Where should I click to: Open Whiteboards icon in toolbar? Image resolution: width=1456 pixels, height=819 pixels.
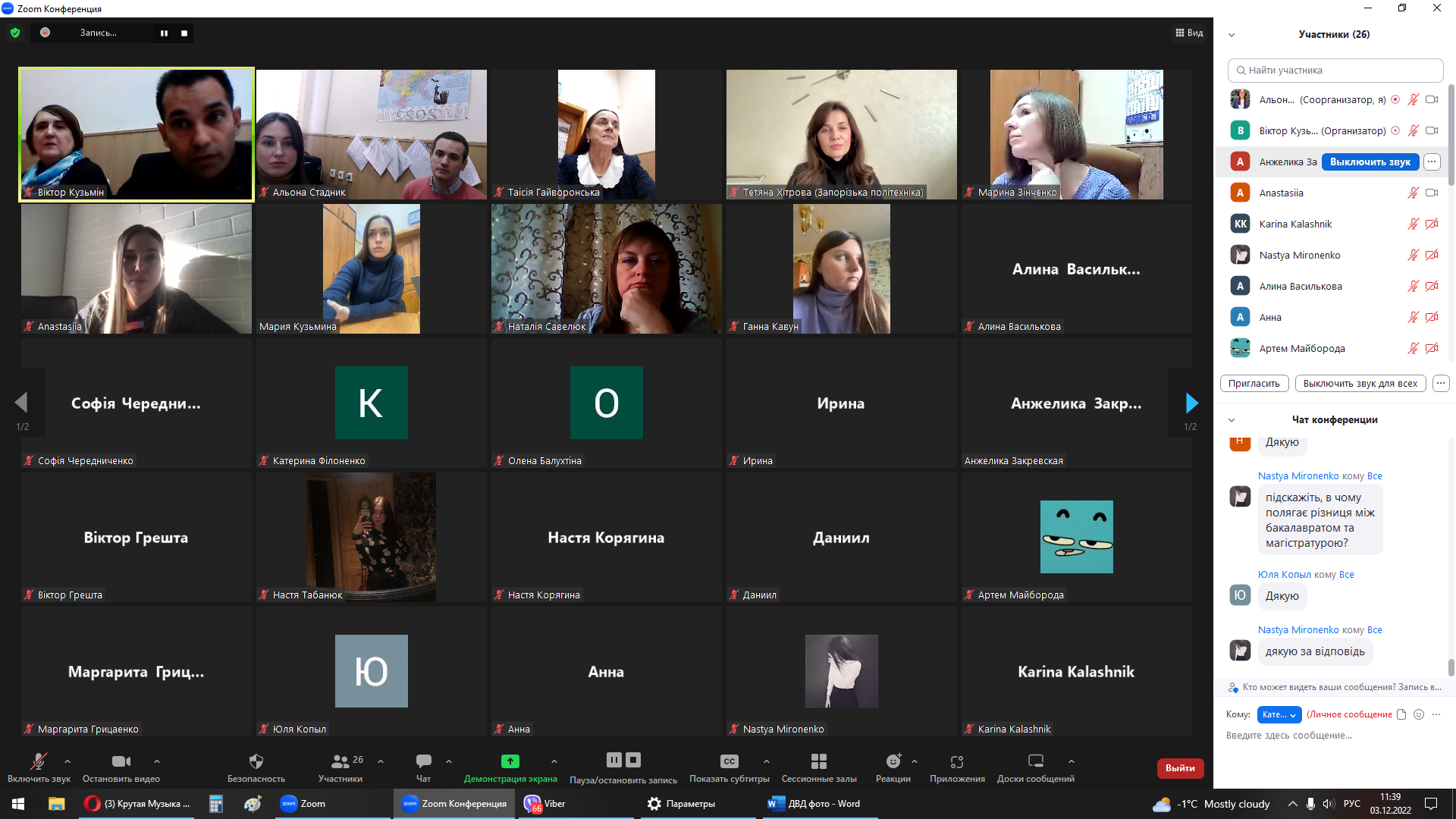[x=1035, y=761]
